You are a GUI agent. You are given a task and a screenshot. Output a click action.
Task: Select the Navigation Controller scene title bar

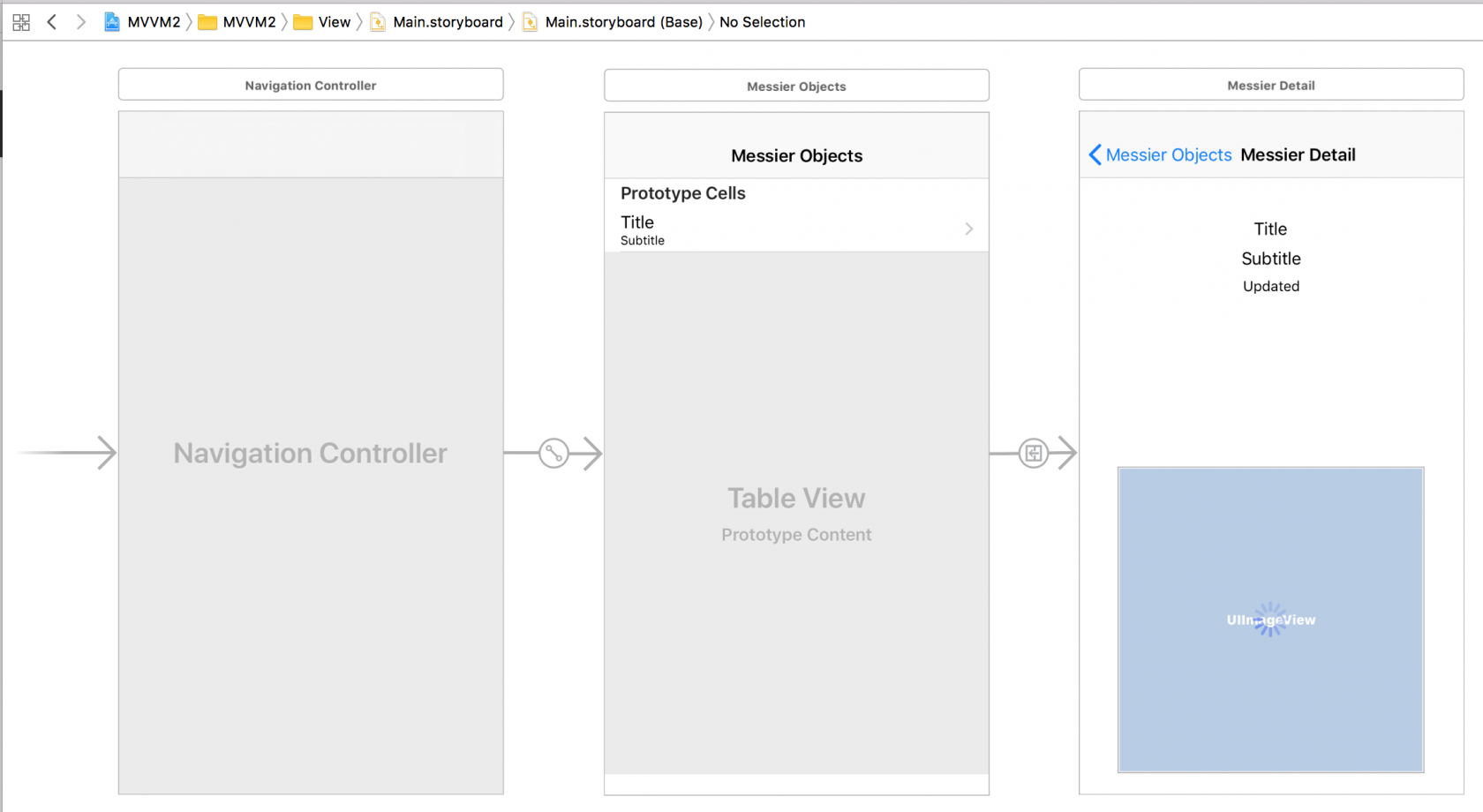[x=310, y=84]
